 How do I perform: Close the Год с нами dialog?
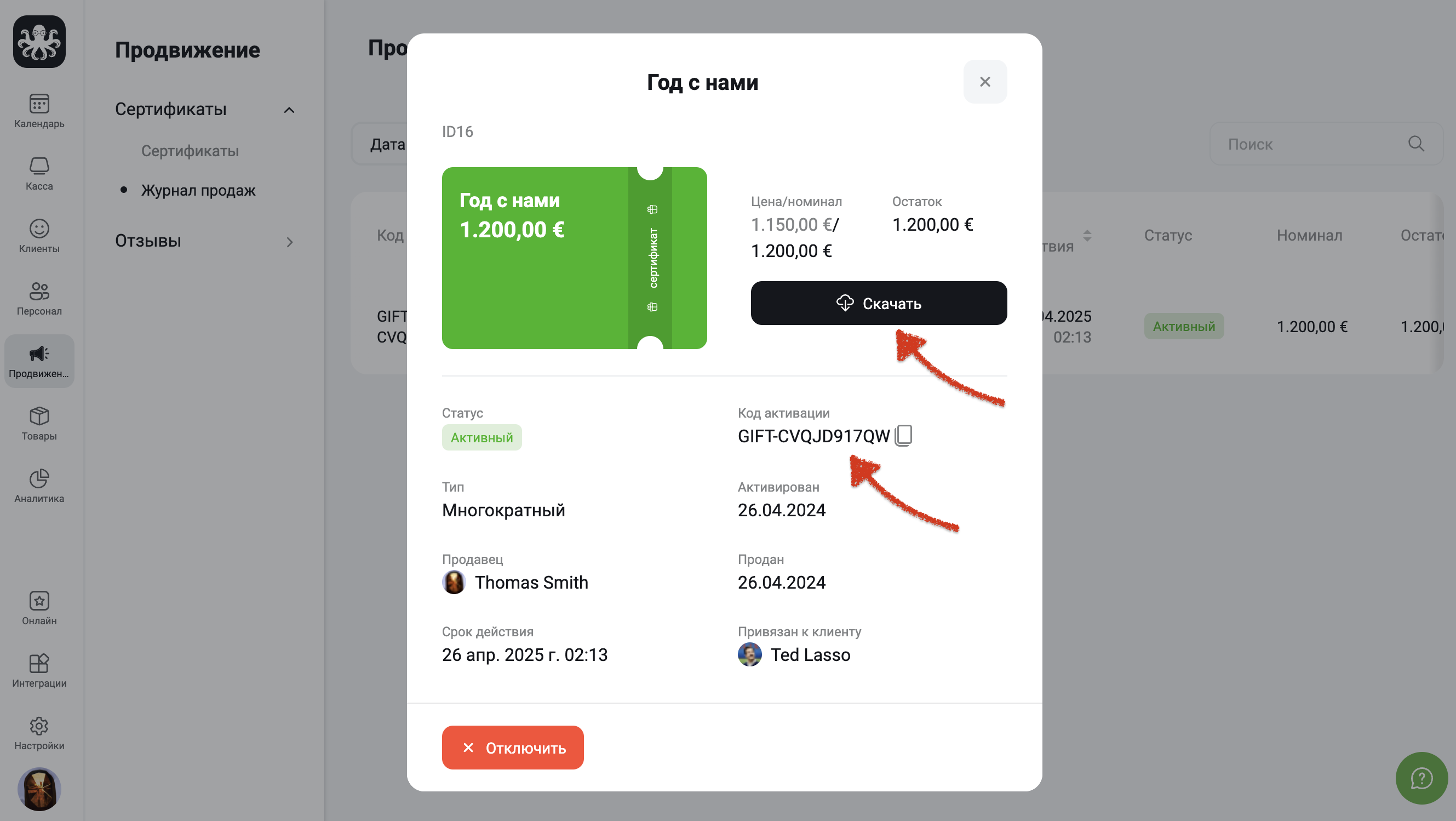point(984,82)
